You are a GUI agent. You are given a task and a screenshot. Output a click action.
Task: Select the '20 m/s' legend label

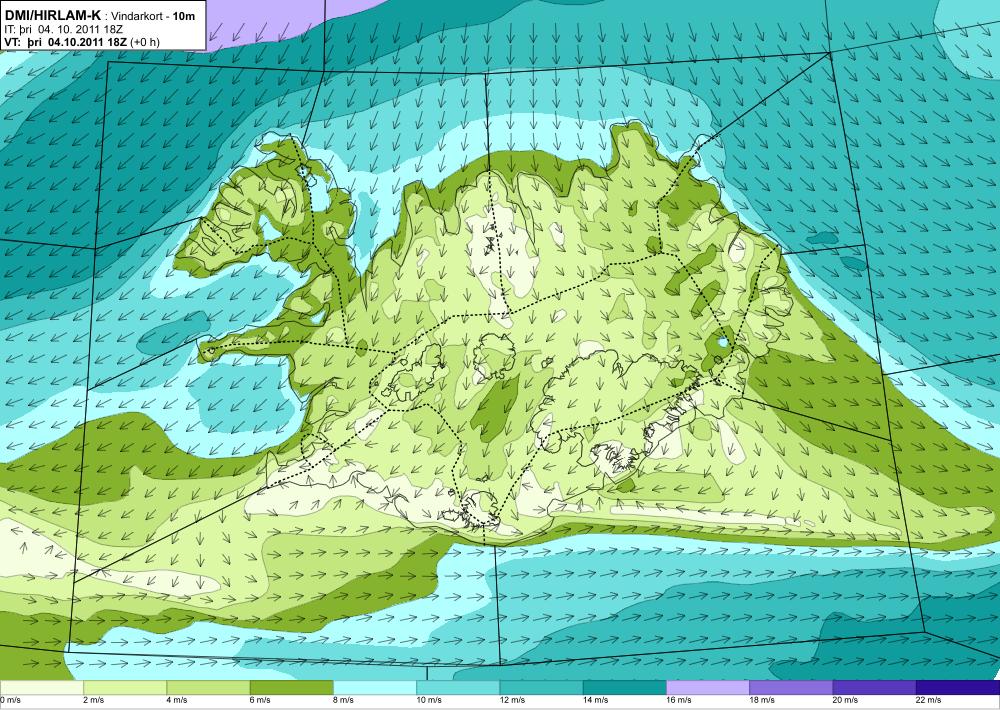click(846, 700)
